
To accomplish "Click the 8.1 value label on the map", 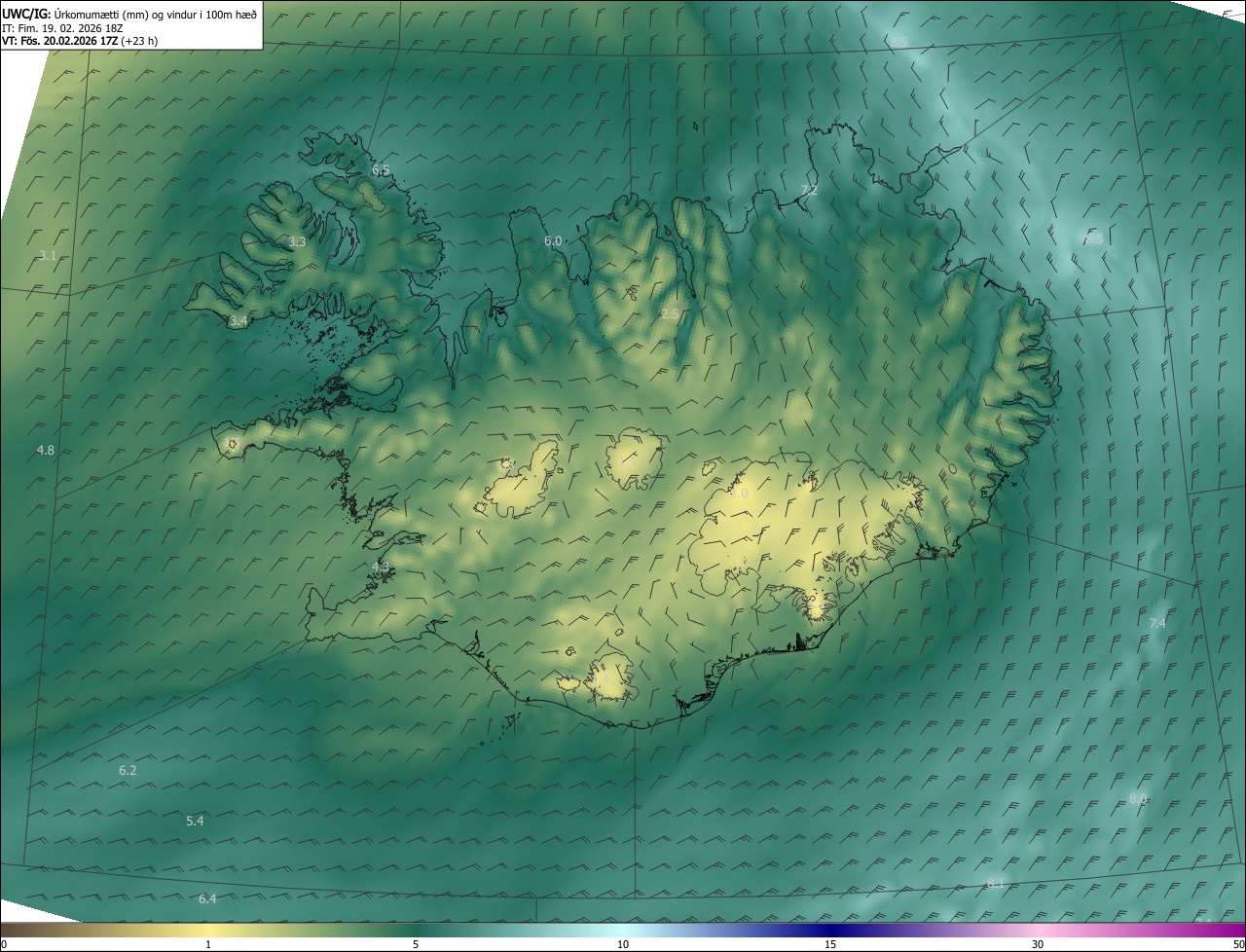I will point(995,883).
